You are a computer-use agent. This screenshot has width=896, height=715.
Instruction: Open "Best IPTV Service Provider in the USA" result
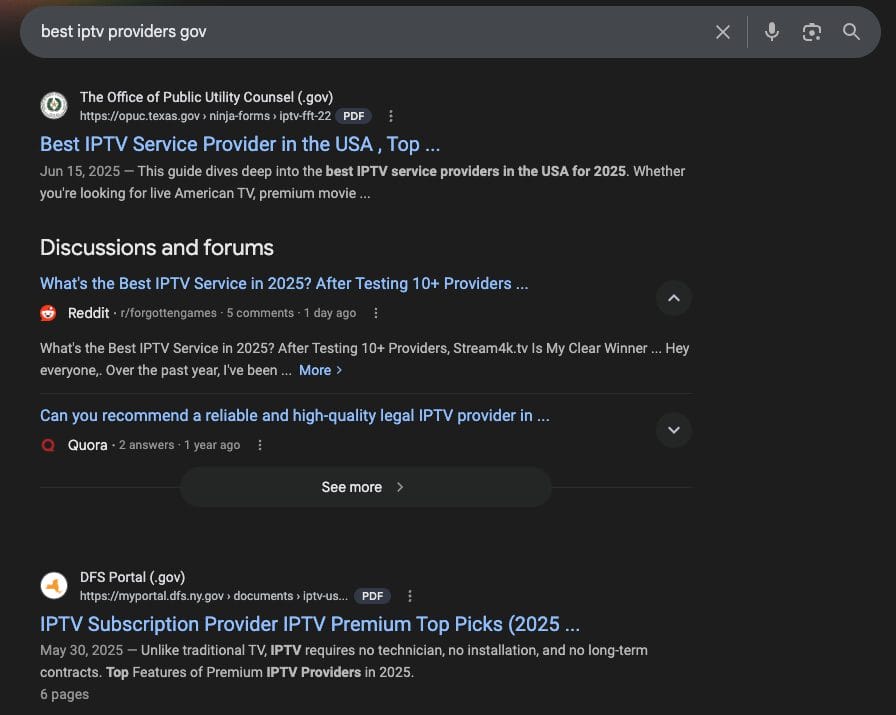coord(240,144)
